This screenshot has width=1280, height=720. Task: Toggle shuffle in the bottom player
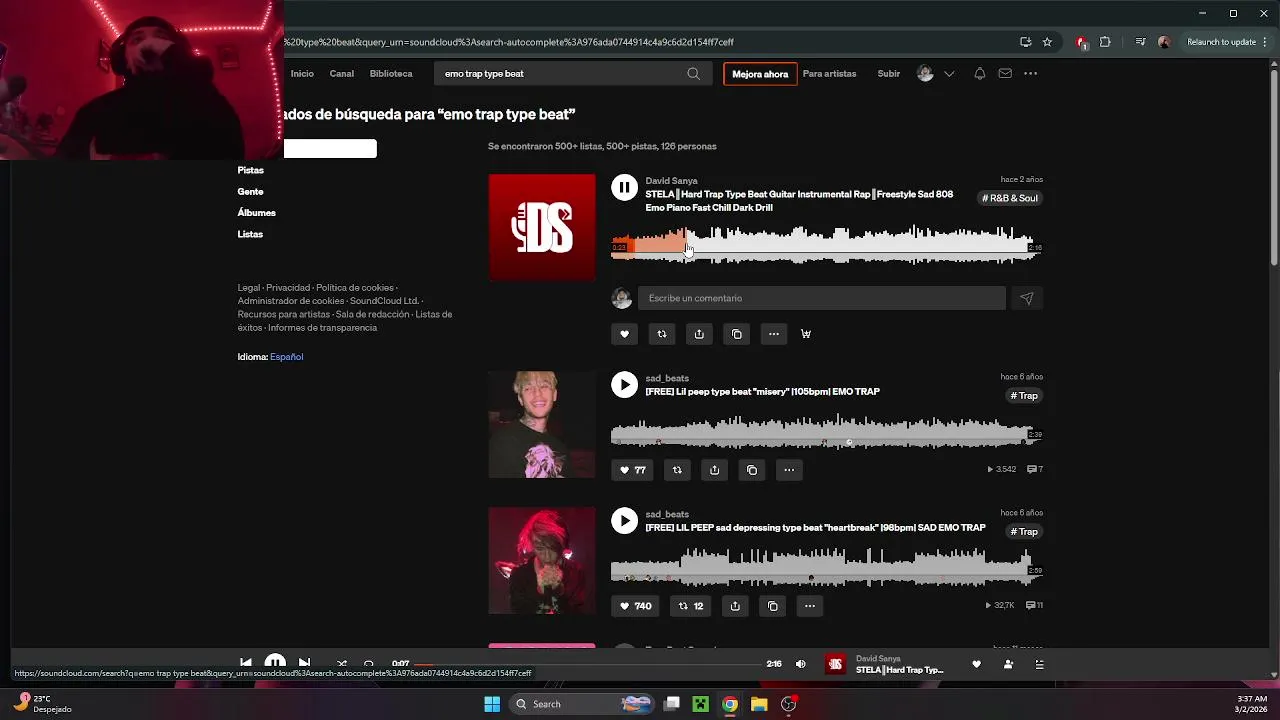tap(342, 664)
